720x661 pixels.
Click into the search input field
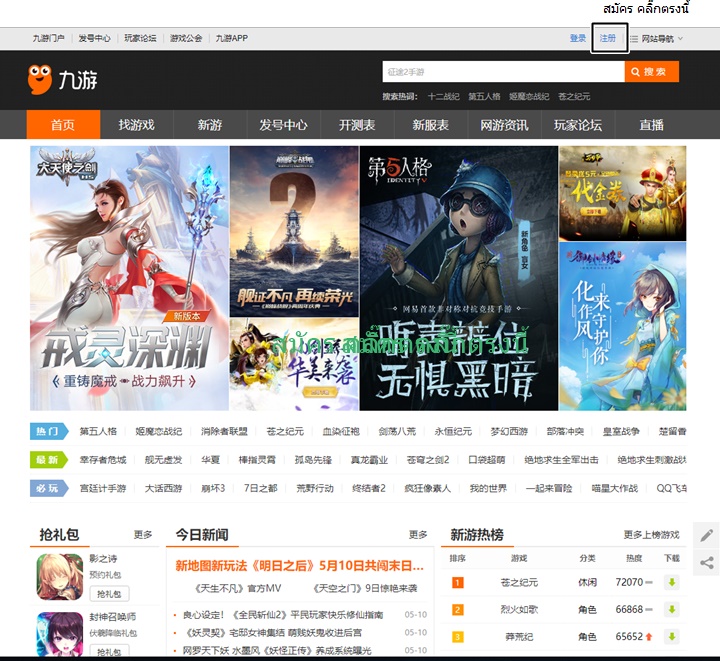click(x=503, y=72)
